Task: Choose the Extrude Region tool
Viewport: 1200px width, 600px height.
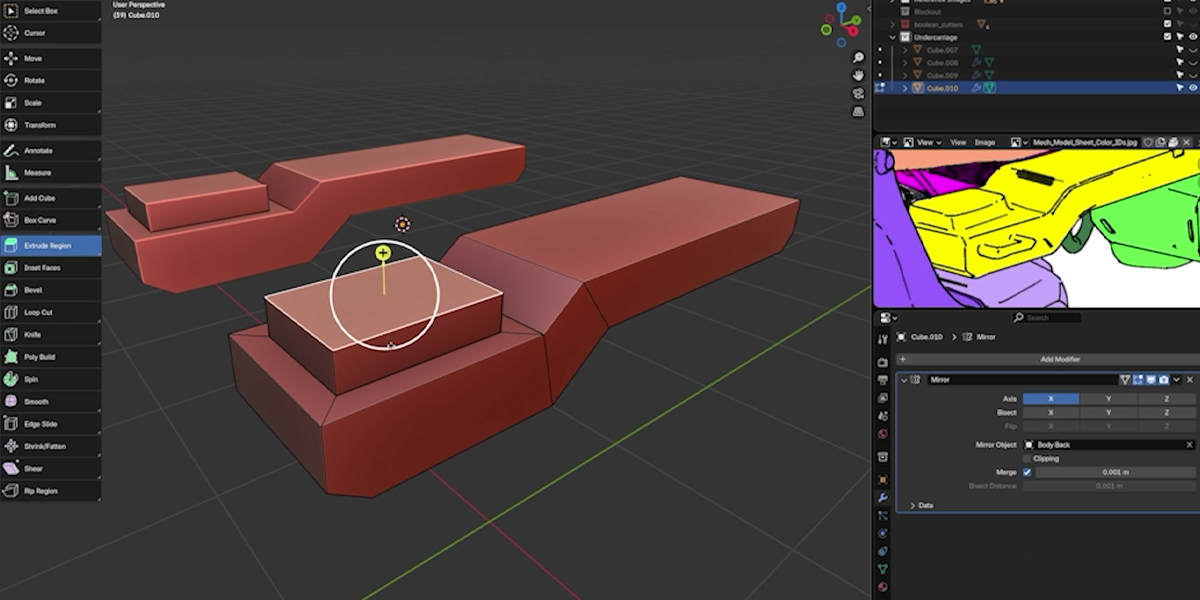Action: (x=50, y=245)
